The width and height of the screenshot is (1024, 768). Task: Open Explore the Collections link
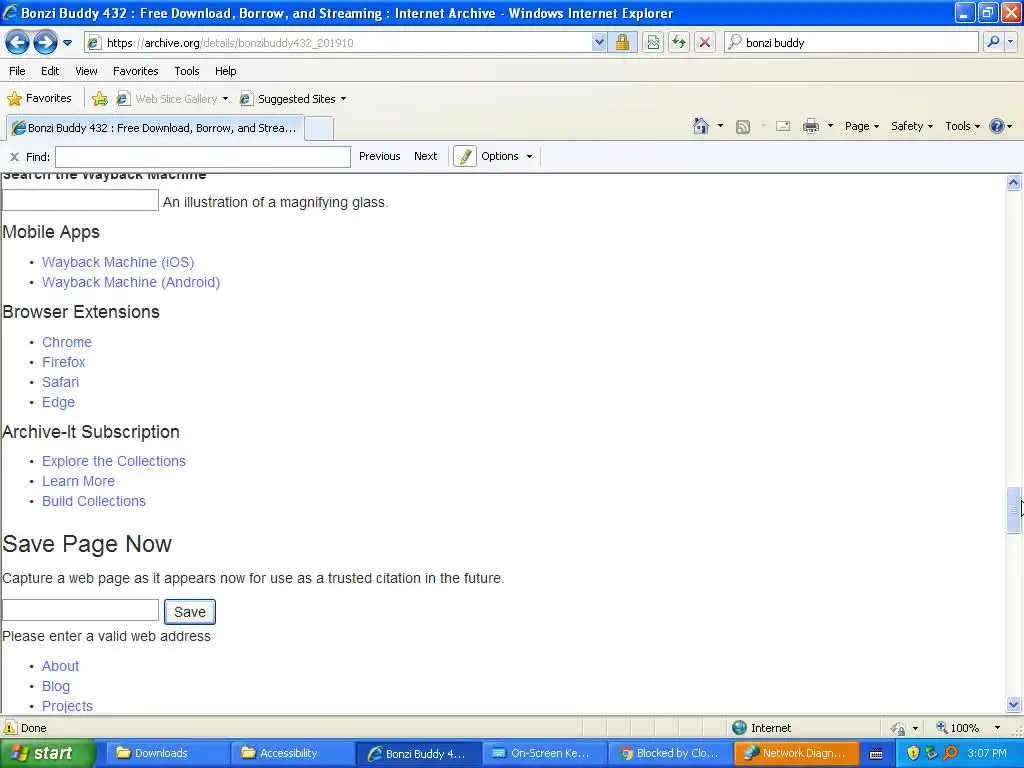[114, 461]
